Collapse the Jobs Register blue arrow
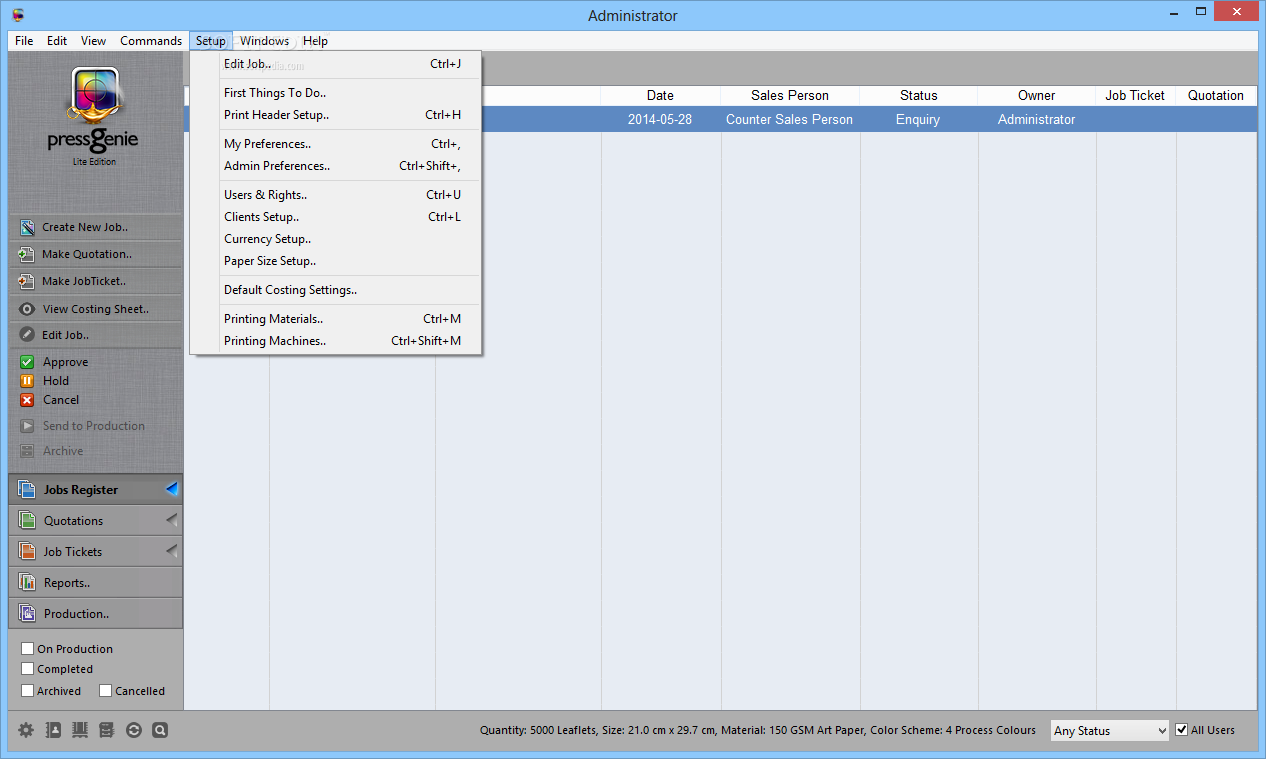Viewport: 1266px width, 759px height. pos(171,489)
